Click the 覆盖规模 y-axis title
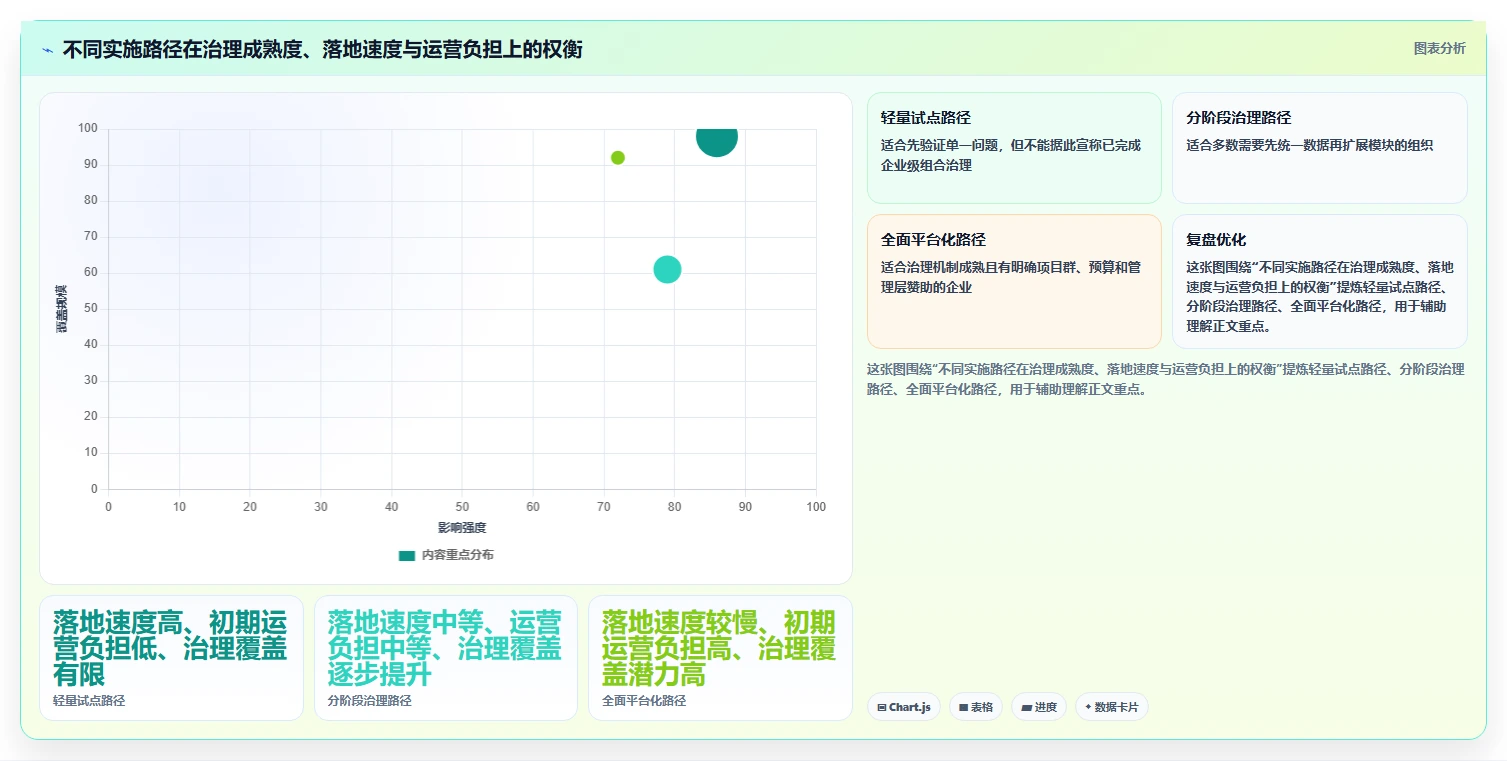Image resolution: width=1507 pixels, height=761 pixels. 62,309
